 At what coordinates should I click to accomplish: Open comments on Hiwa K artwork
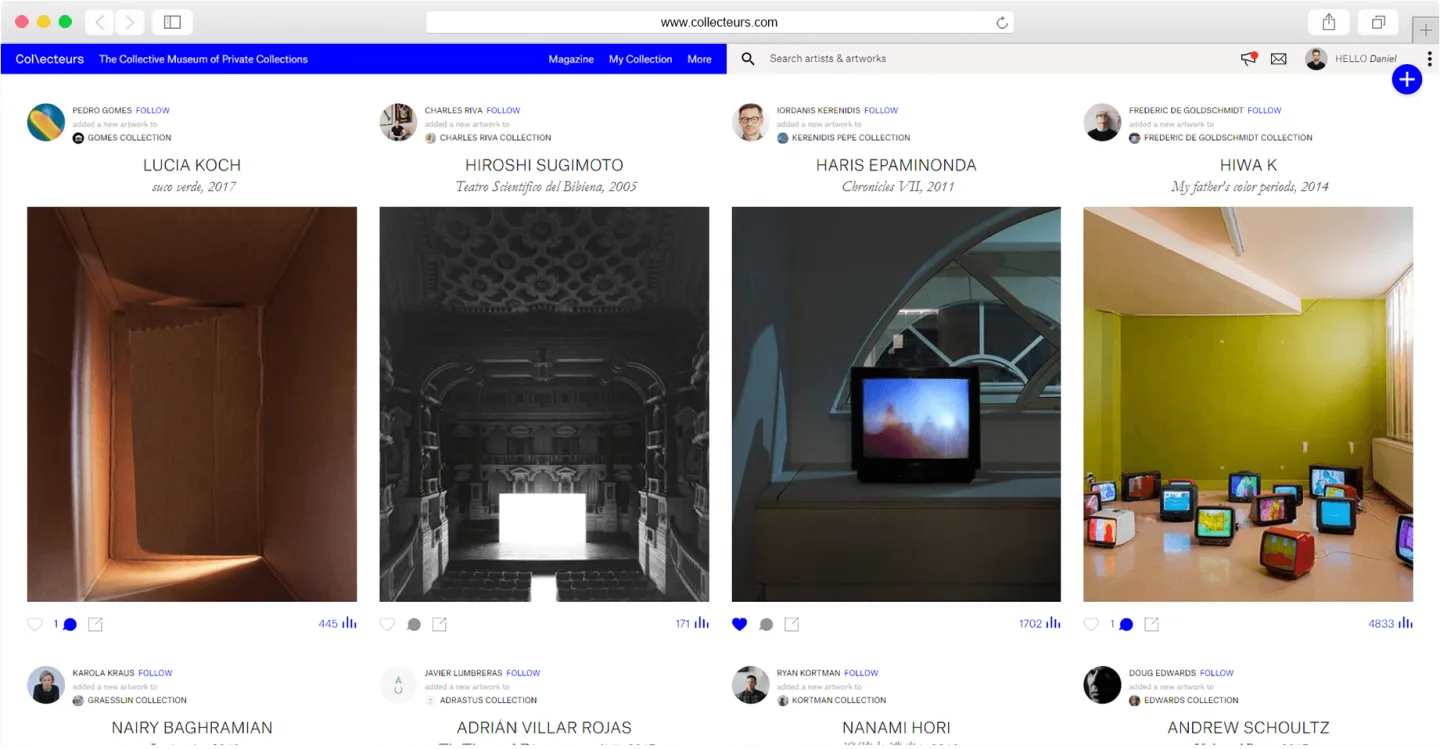click(x=1126, y=624)
